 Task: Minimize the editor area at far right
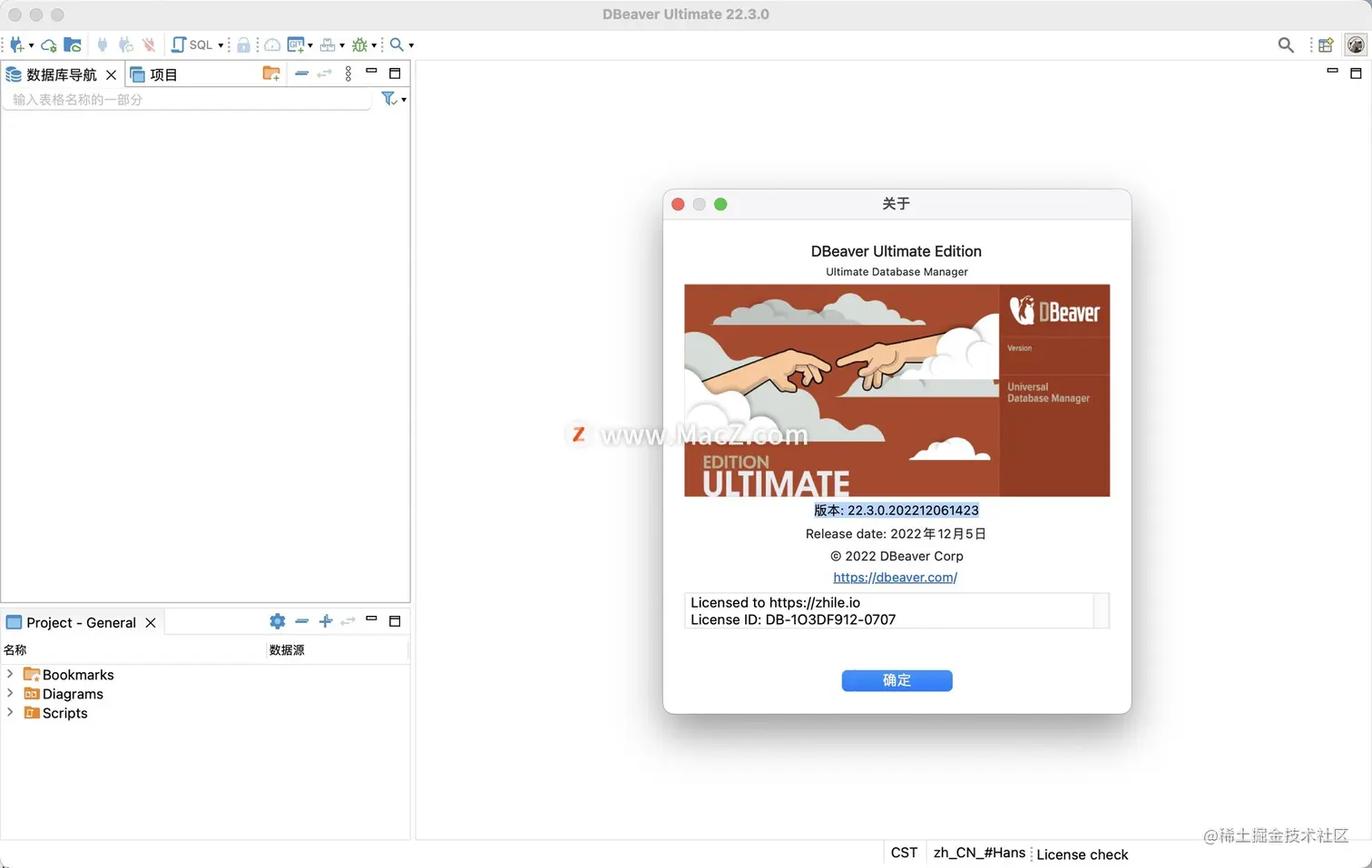click(x=1332, y=71)
